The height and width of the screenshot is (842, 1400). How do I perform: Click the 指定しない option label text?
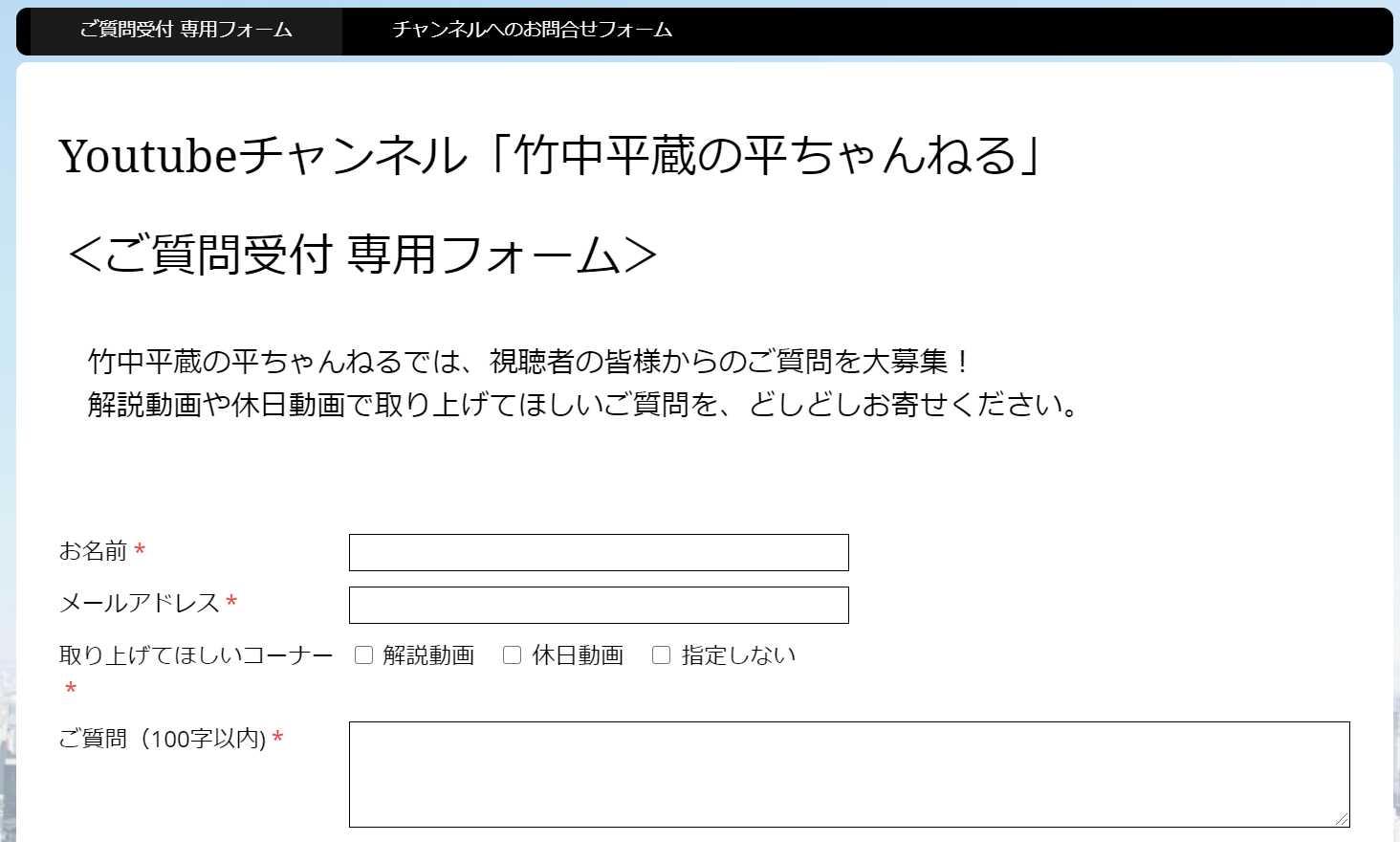738,655
